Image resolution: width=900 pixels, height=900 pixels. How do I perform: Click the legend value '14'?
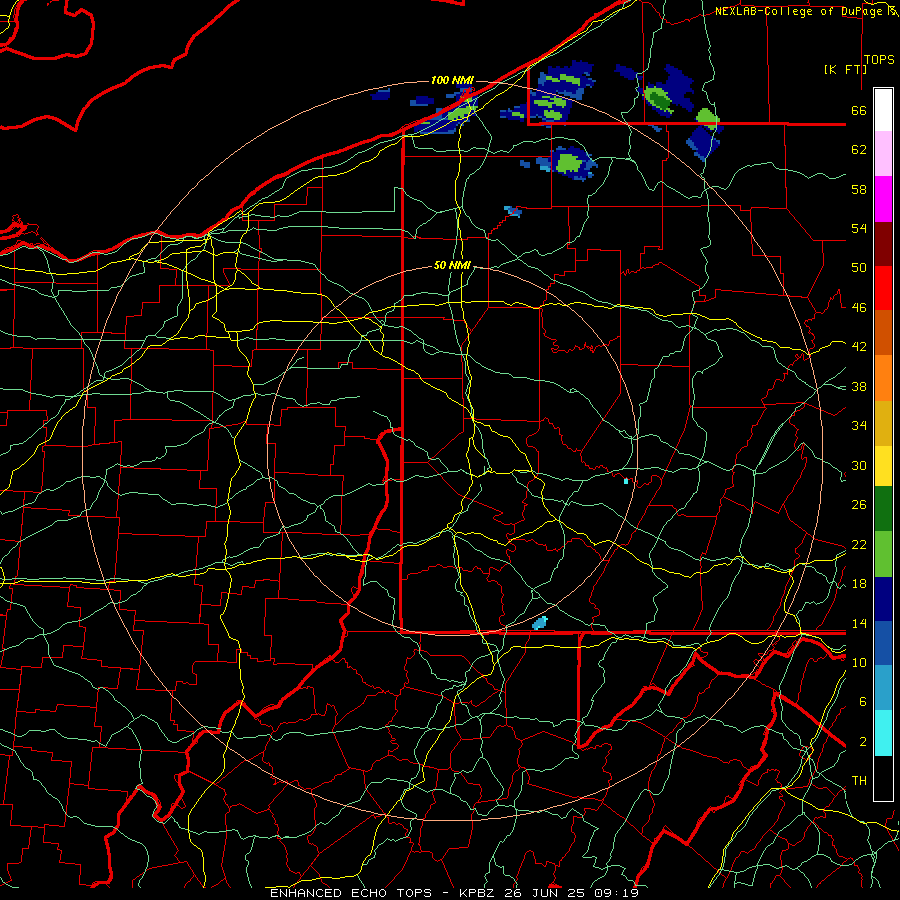pos(859,623)
